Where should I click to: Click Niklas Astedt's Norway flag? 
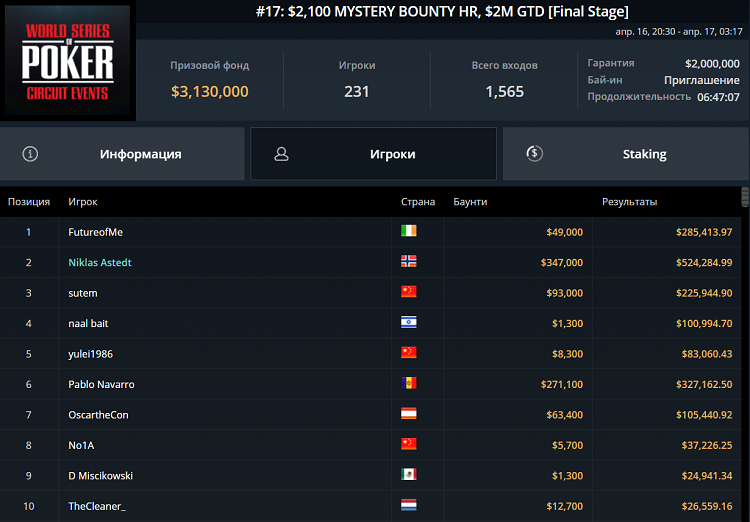pyautogui.click(x=408, y=262)
